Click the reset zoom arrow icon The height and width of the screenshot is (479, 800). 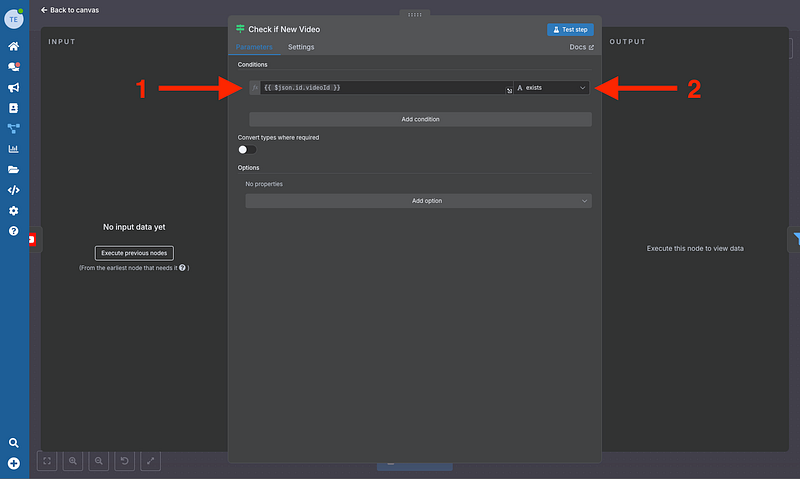(125, 461)
